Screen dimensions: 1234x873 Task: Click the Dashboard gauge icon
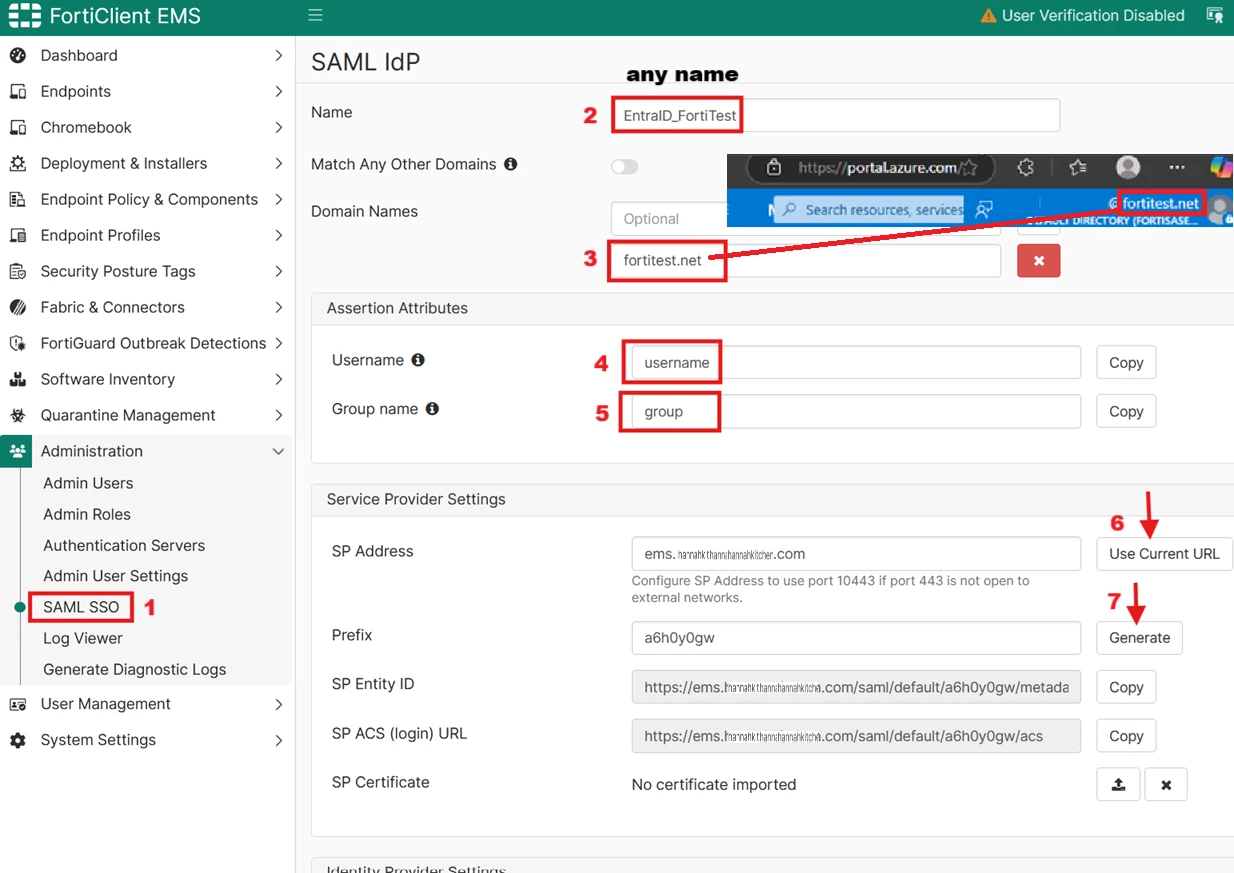18,56
